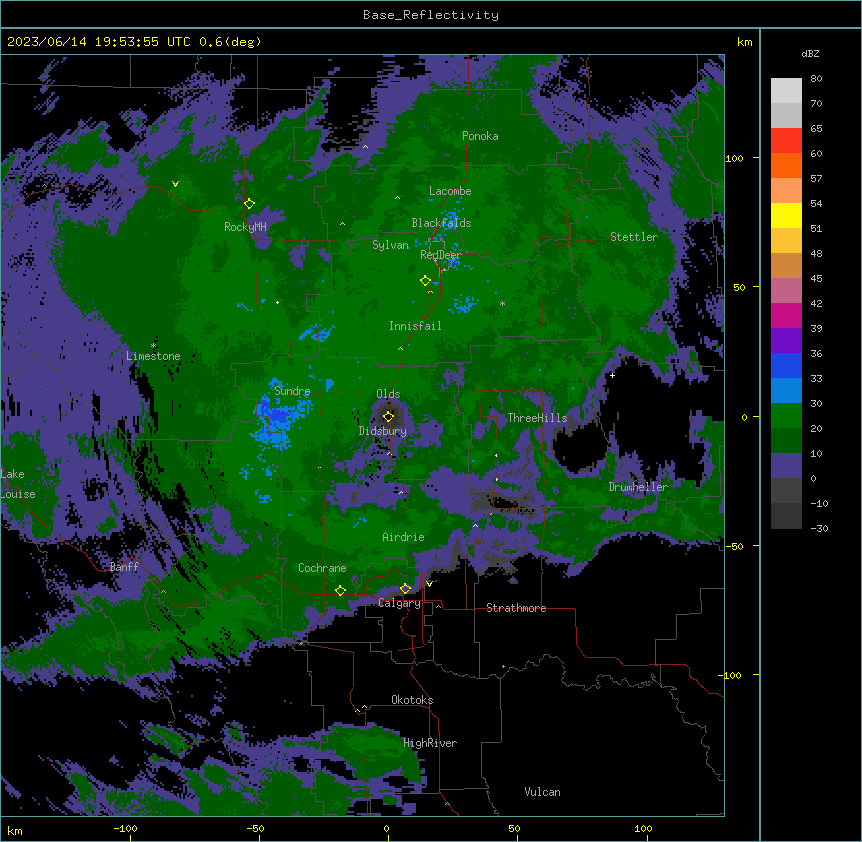Click the -50 tick on bottom axis
Image resolution: width=862 pixels, height=842 pixels.
tap(256, 828)
